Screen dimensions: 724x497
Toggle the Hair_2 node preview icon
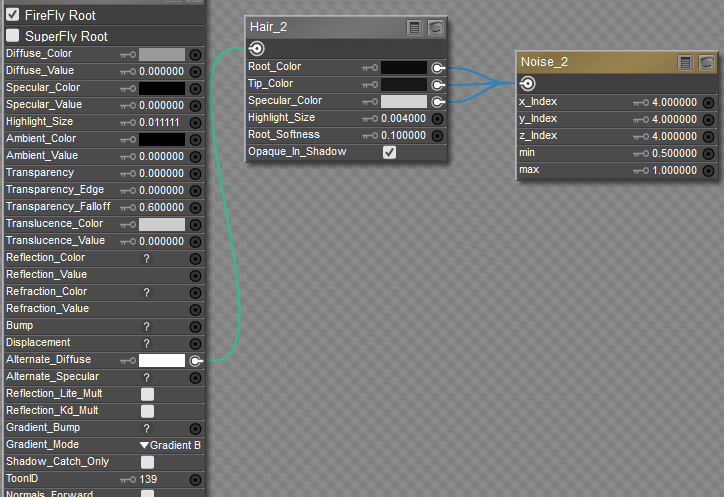435,28
